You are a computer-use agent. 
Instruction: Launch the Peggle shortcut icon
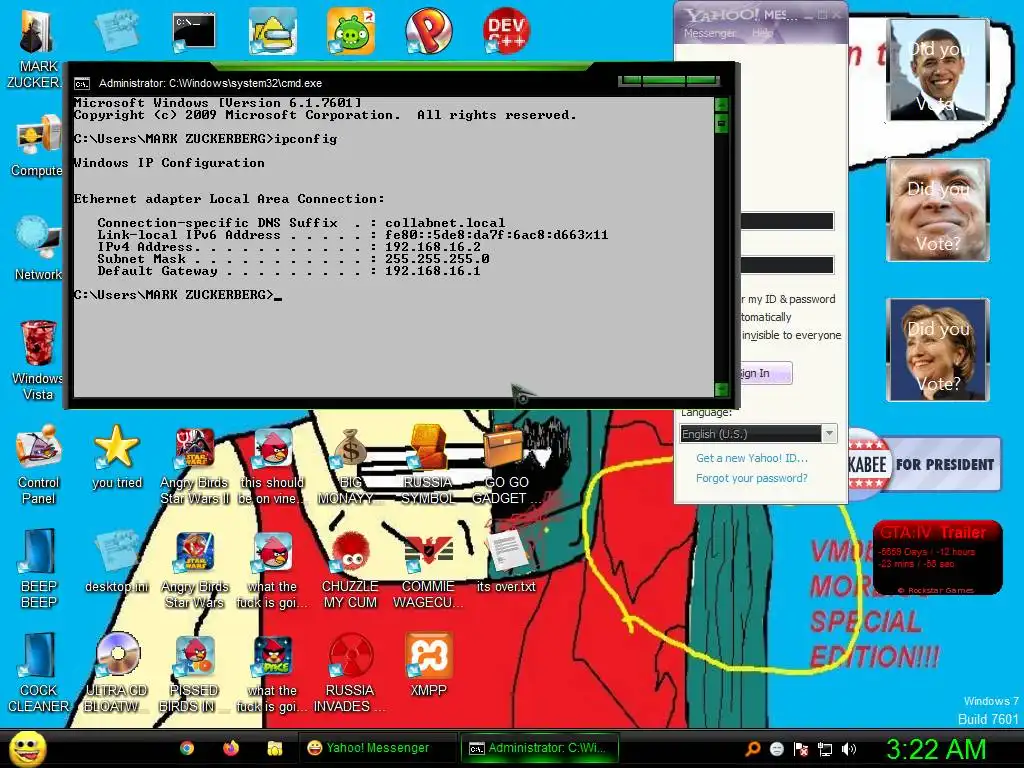tap(428, 31)
